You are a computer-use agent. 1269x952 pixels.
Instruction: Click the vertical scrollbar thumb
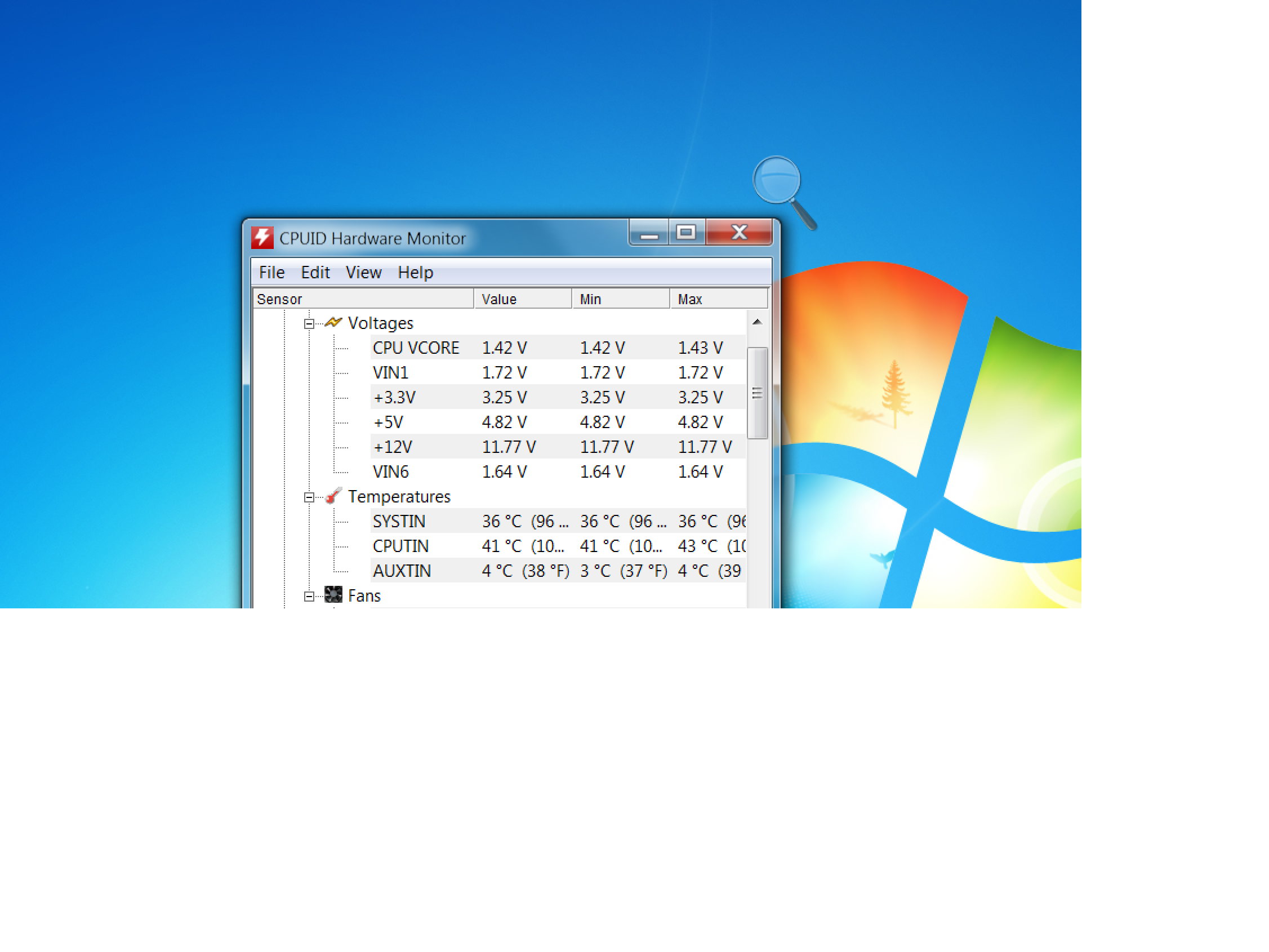[757, 393]
